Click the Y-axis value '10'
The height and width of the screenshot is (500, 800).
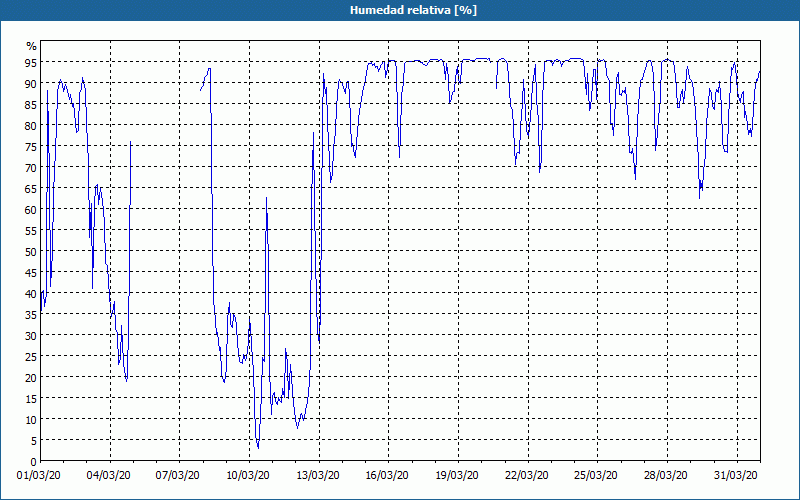31,420
